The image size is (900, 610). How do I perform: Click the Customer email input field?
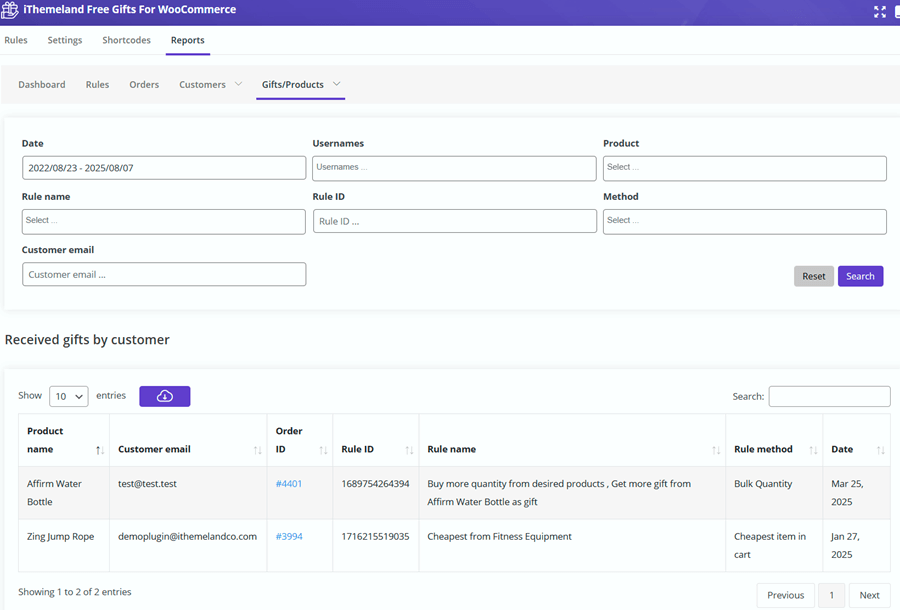(x=164, y=274)
